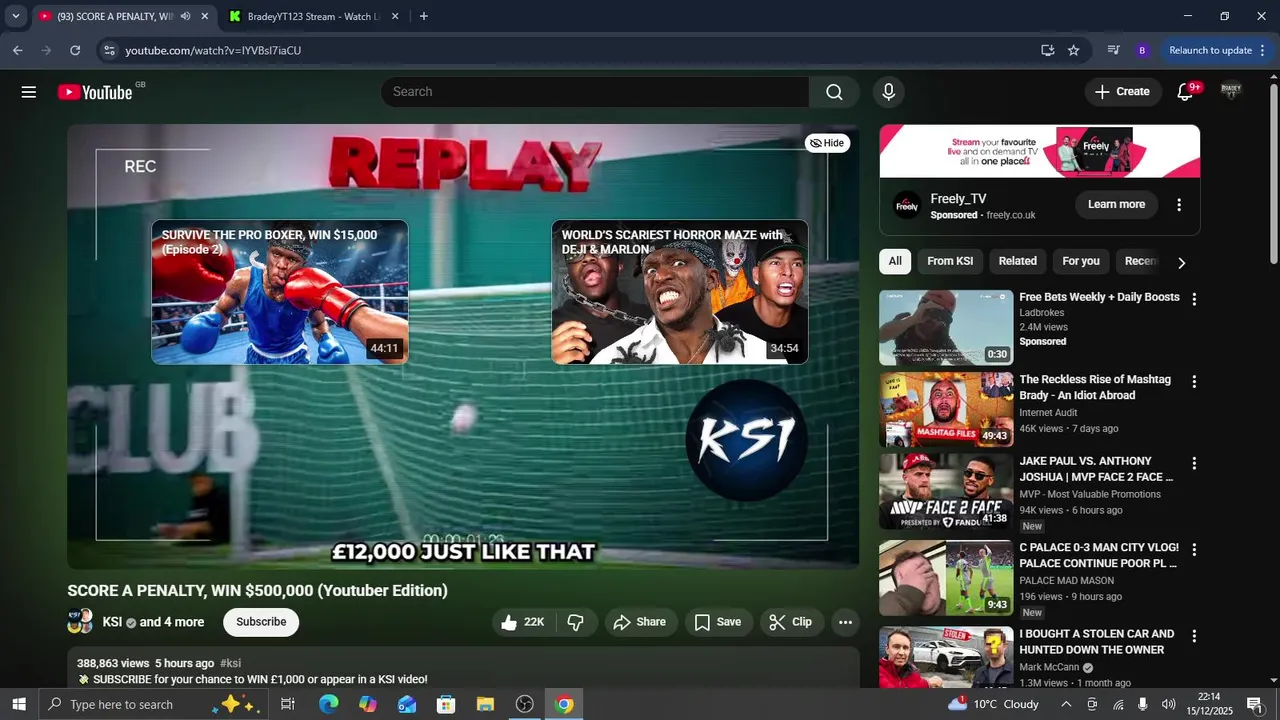Open Windows Start menu

pos(19,704)
